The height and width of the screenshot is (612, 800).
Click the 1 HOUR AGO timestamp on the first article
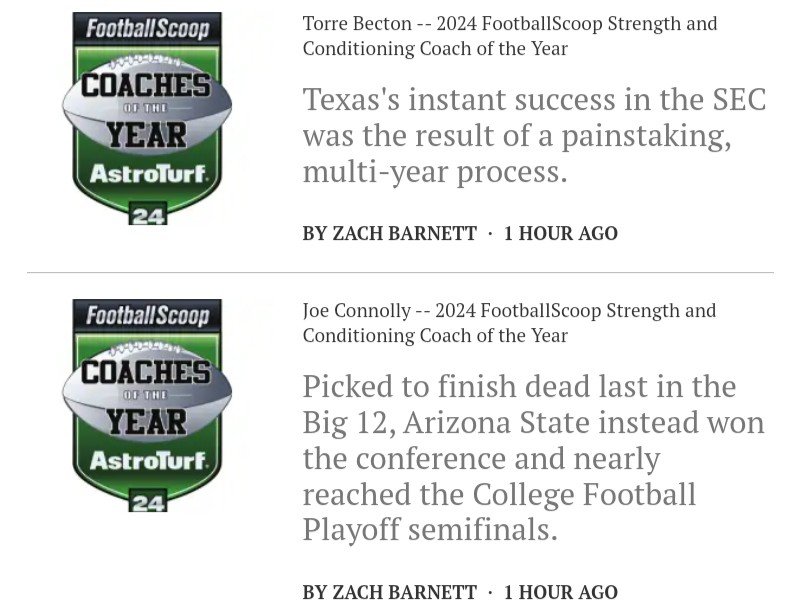point(561,234)
